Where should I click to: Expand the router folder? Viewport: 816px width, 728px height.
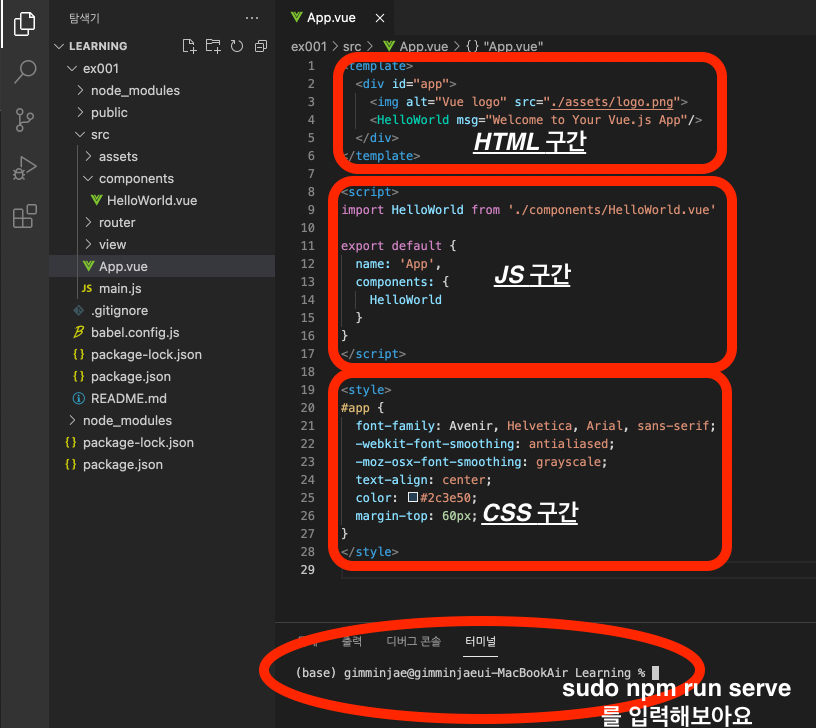[117, 223]
